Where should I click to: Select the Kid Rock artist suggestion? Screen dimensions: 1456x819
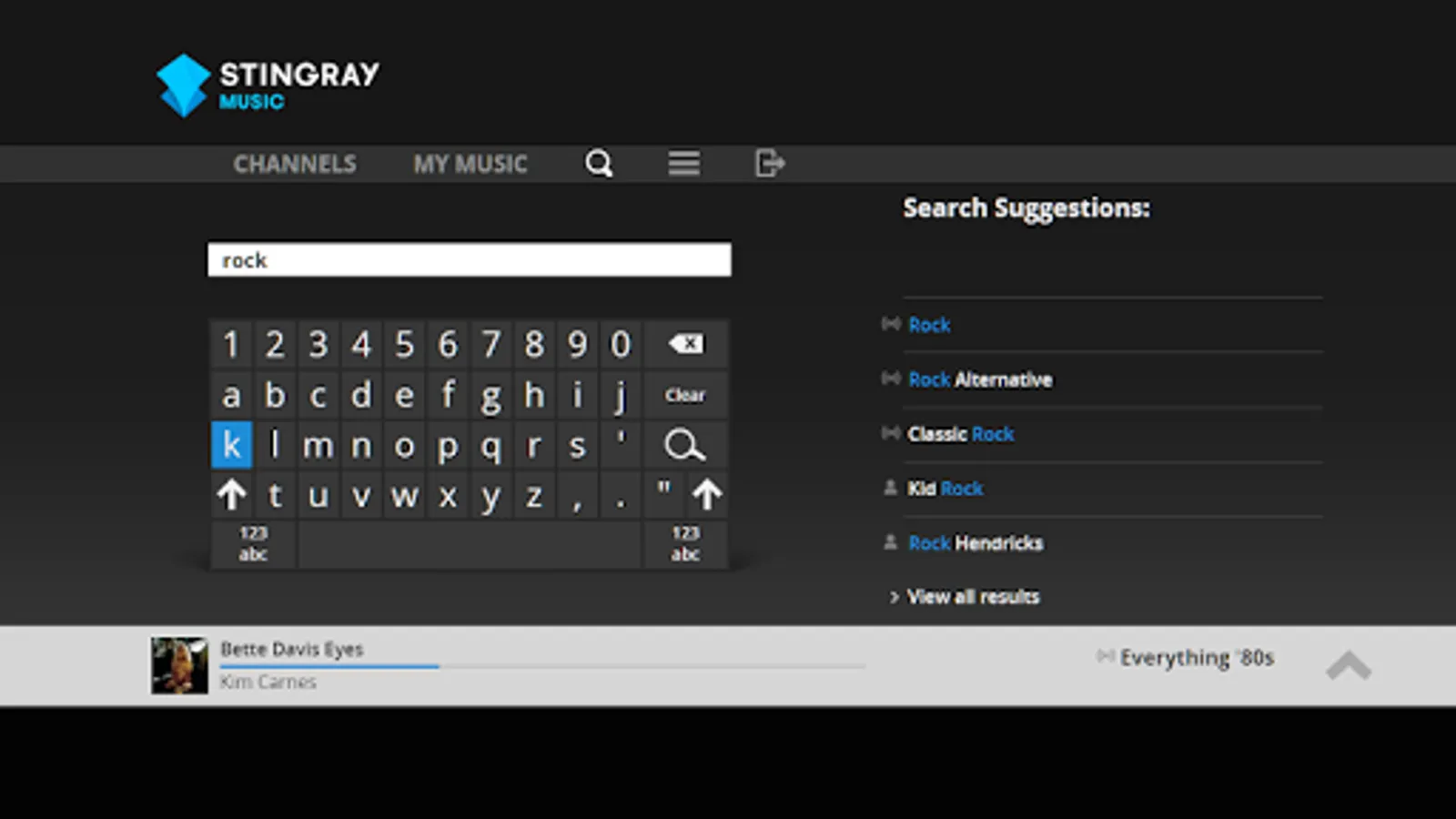[x=945, y=489]
